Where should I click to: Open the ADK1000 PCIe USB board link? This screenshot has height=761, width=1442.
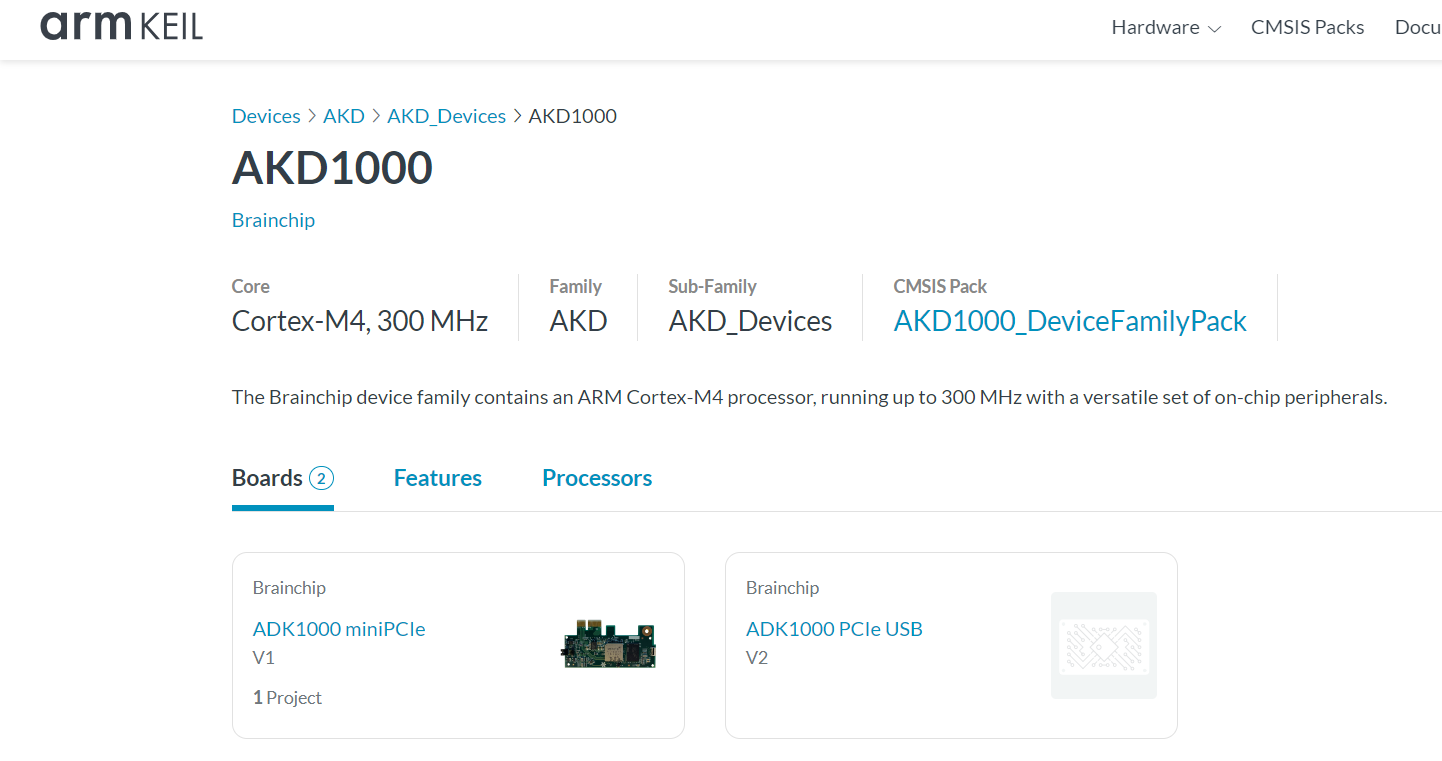(x=834, y=629)
